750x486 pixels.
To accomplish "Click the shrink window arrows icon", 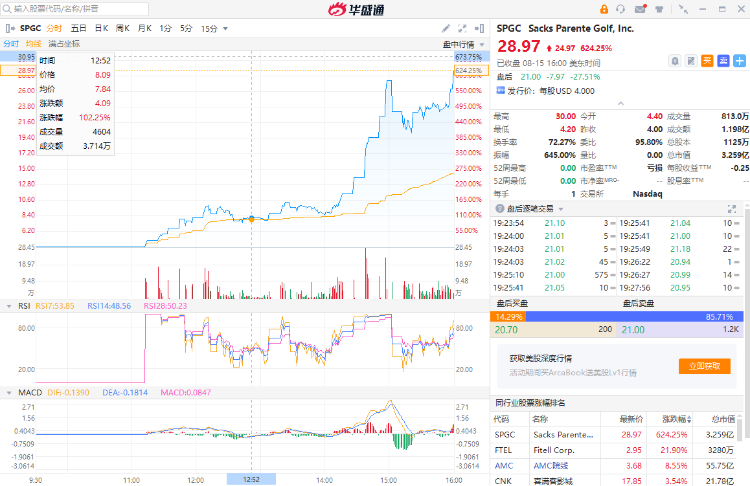I will (684, 9).
